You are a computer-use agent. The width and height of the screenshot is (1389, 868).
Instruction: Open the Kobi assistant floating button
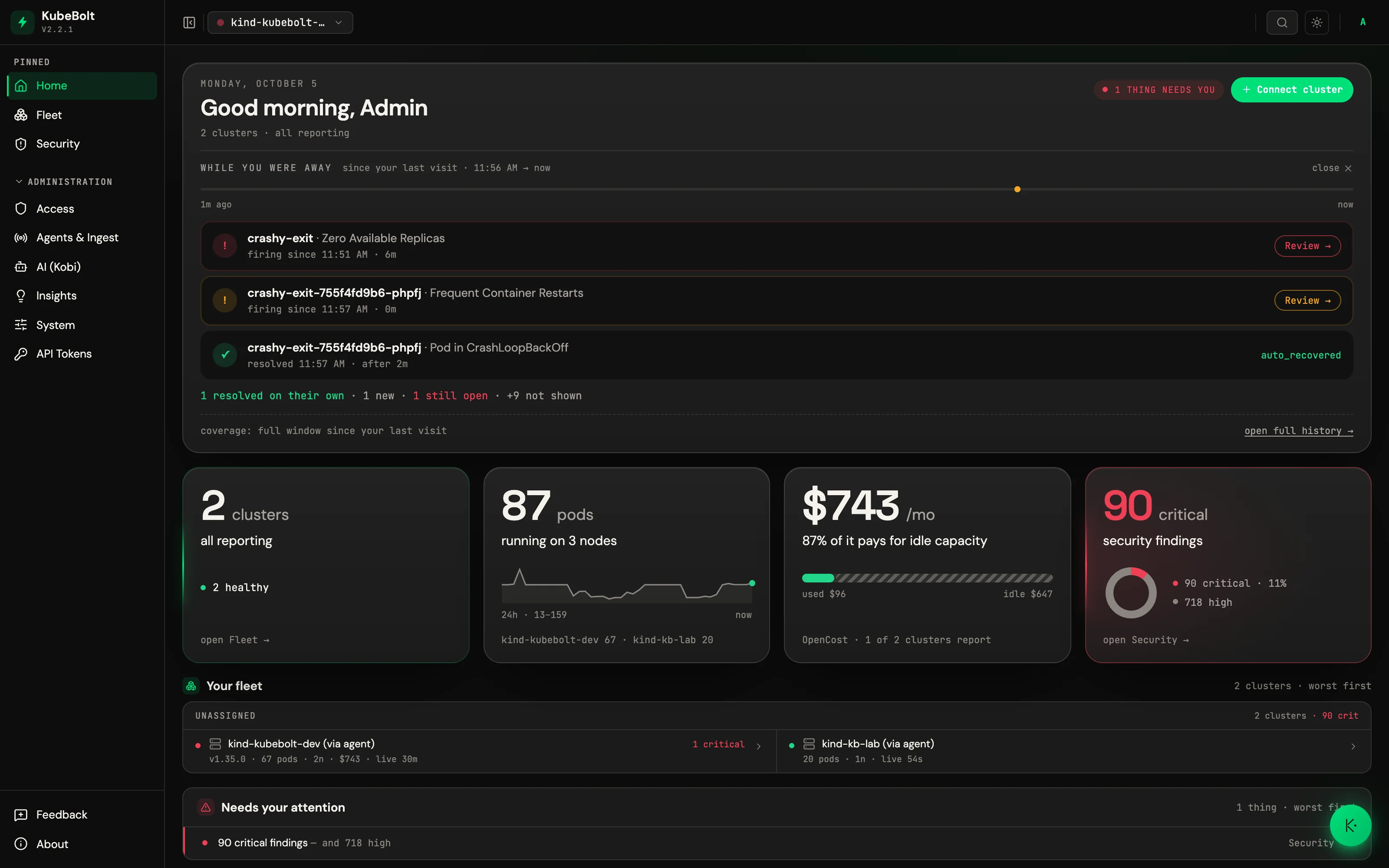(x=1350, y=825)
